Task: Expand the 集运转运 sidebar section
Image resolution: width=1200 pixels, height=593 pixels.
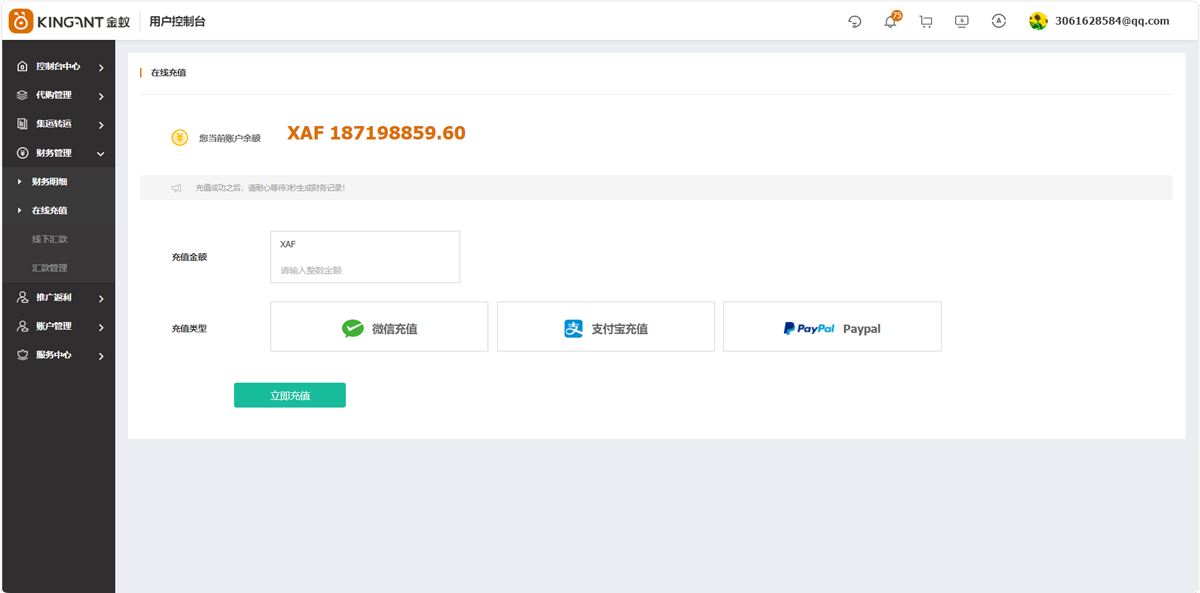Action: click(58, 124)
